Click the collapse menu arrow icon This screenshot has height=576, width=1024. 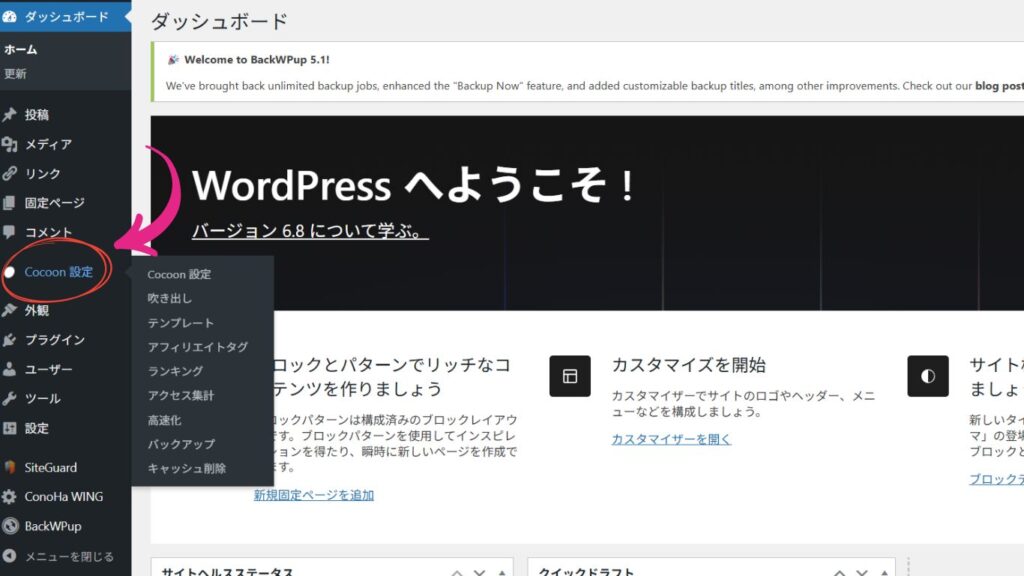tap(9, 556)
